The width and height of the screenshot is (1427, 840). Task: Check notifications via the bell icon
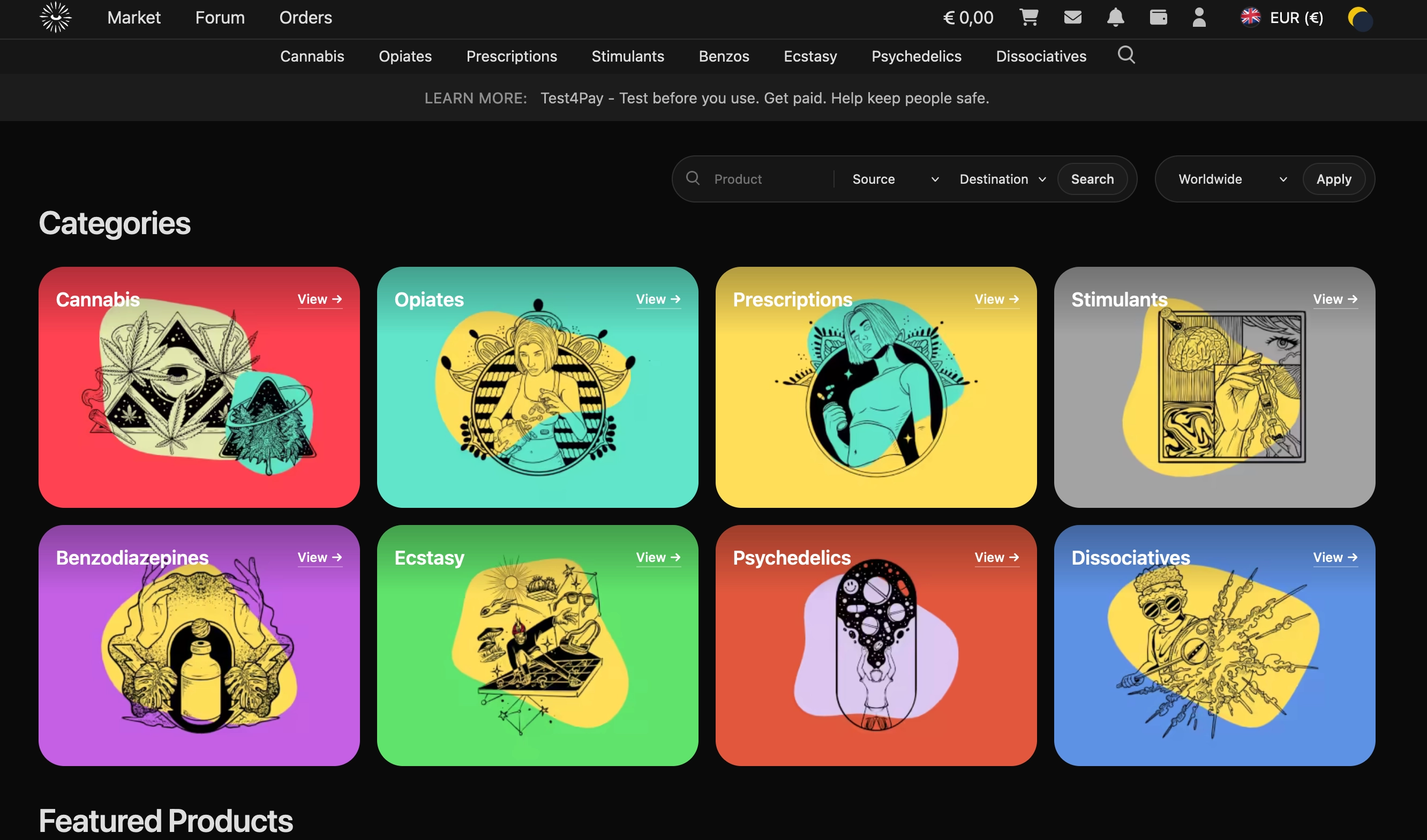(1116, 18)
